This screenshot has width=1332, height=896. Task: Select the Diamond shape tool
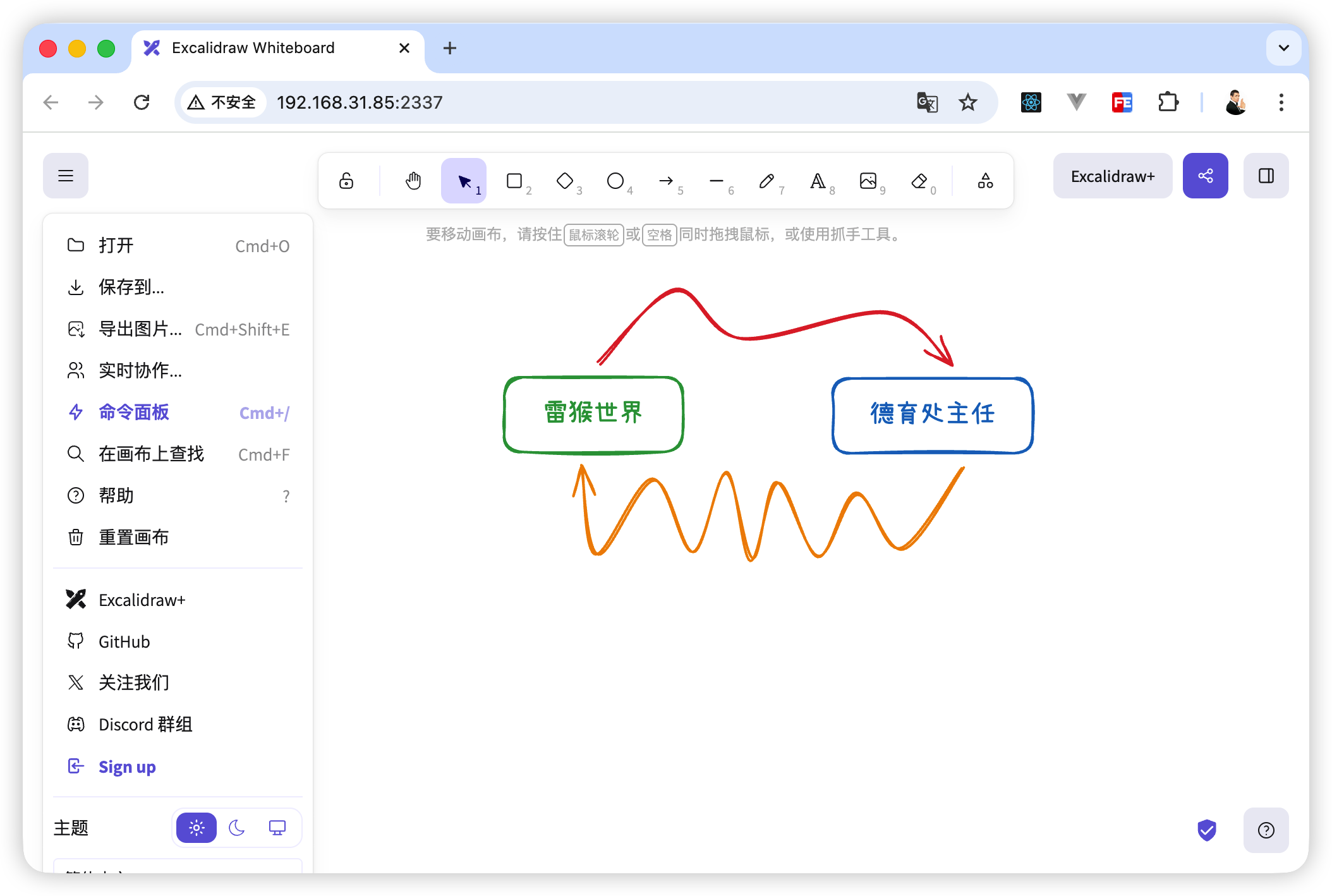click(x=565, y=181)
